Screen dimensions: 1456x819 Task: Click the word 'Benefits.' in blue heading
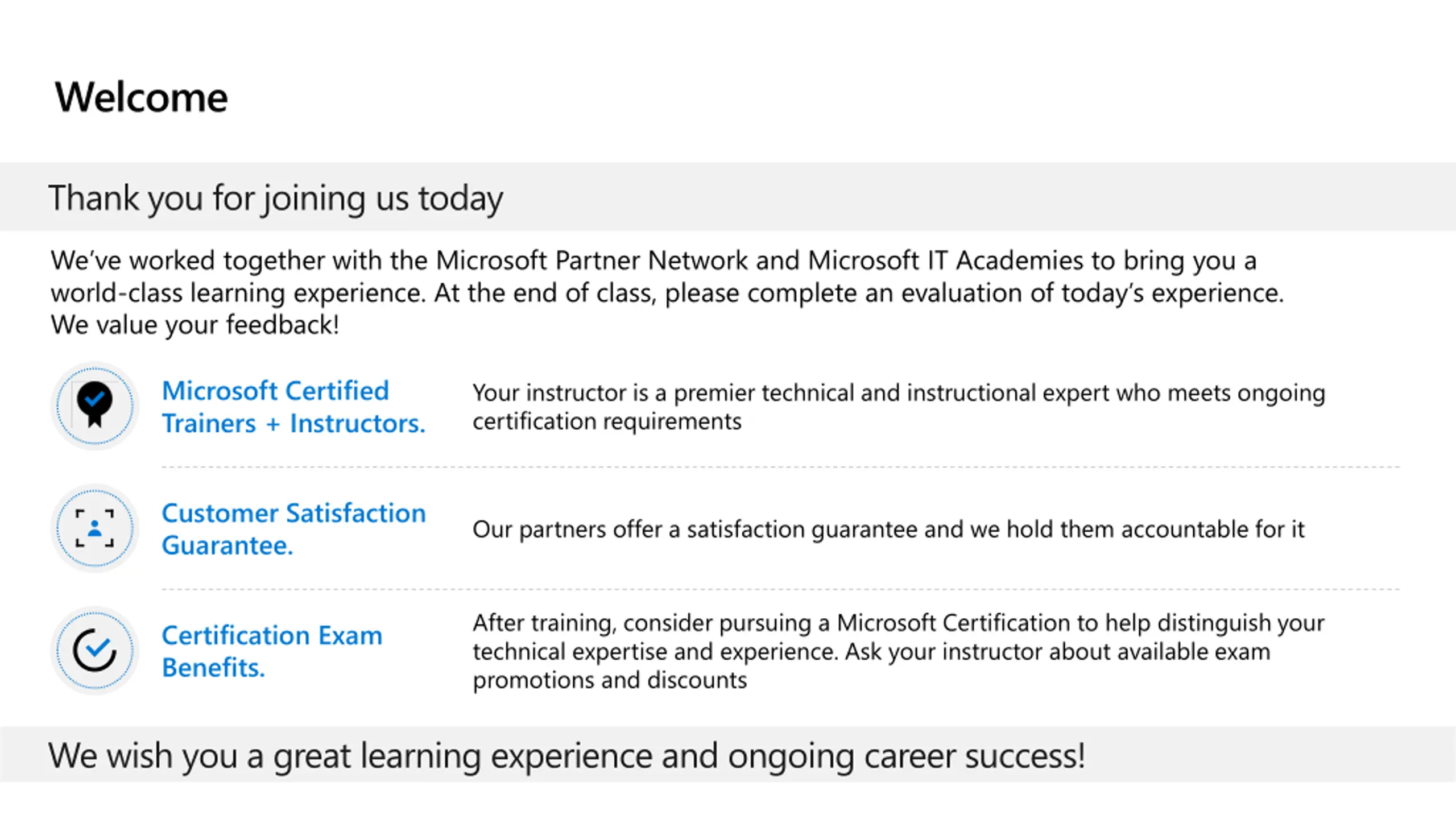(x=213, y=668)
